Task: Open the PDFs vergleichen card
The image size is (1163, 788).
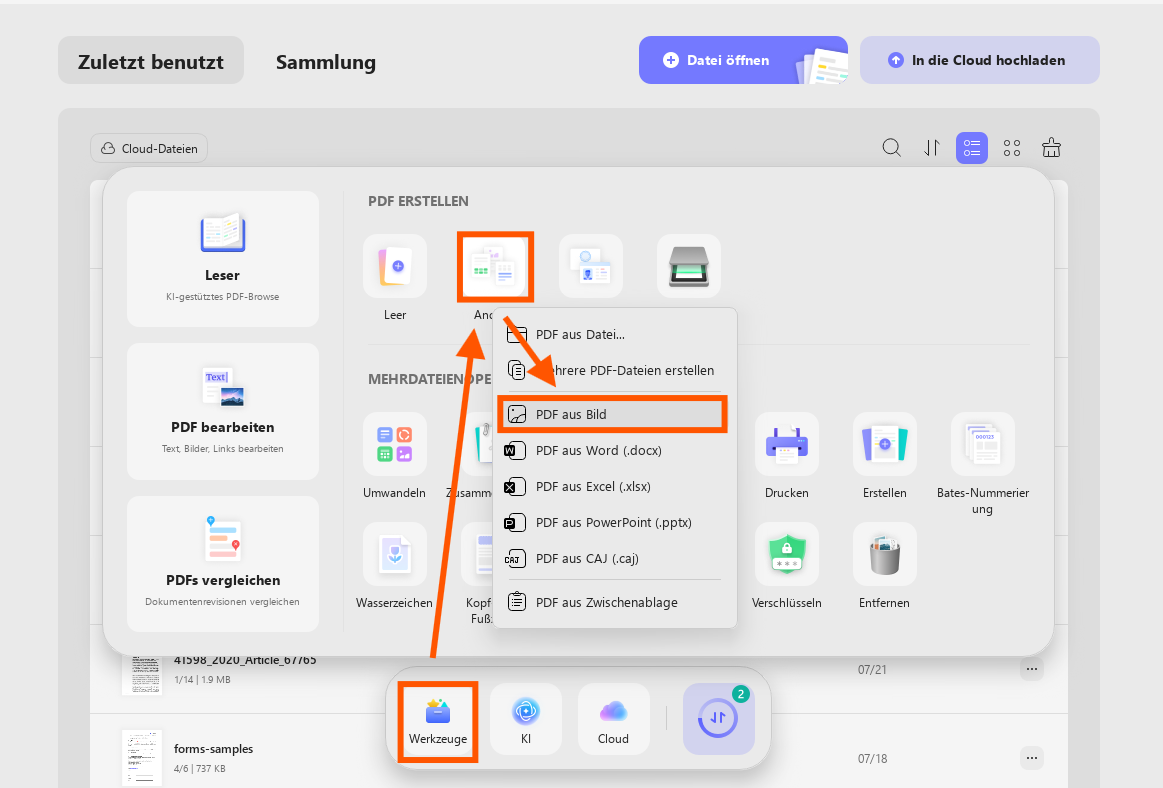Action: pyautogui.click(x=223, y=564)
